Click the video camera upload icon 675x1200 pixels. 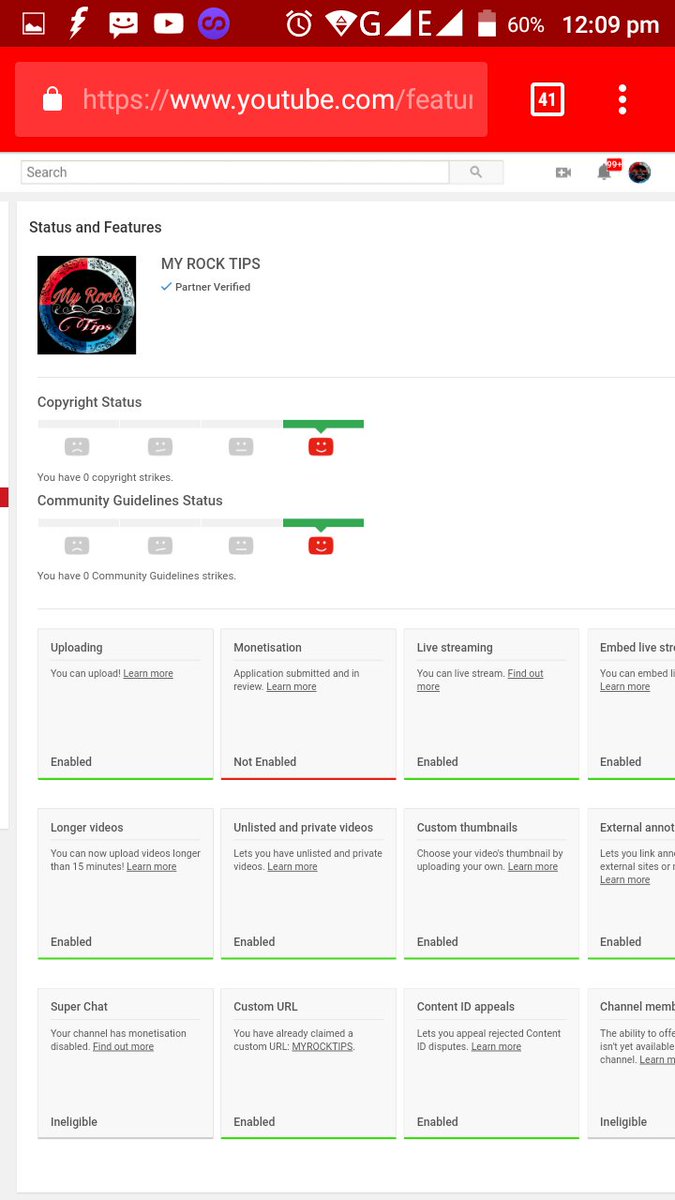563,172
